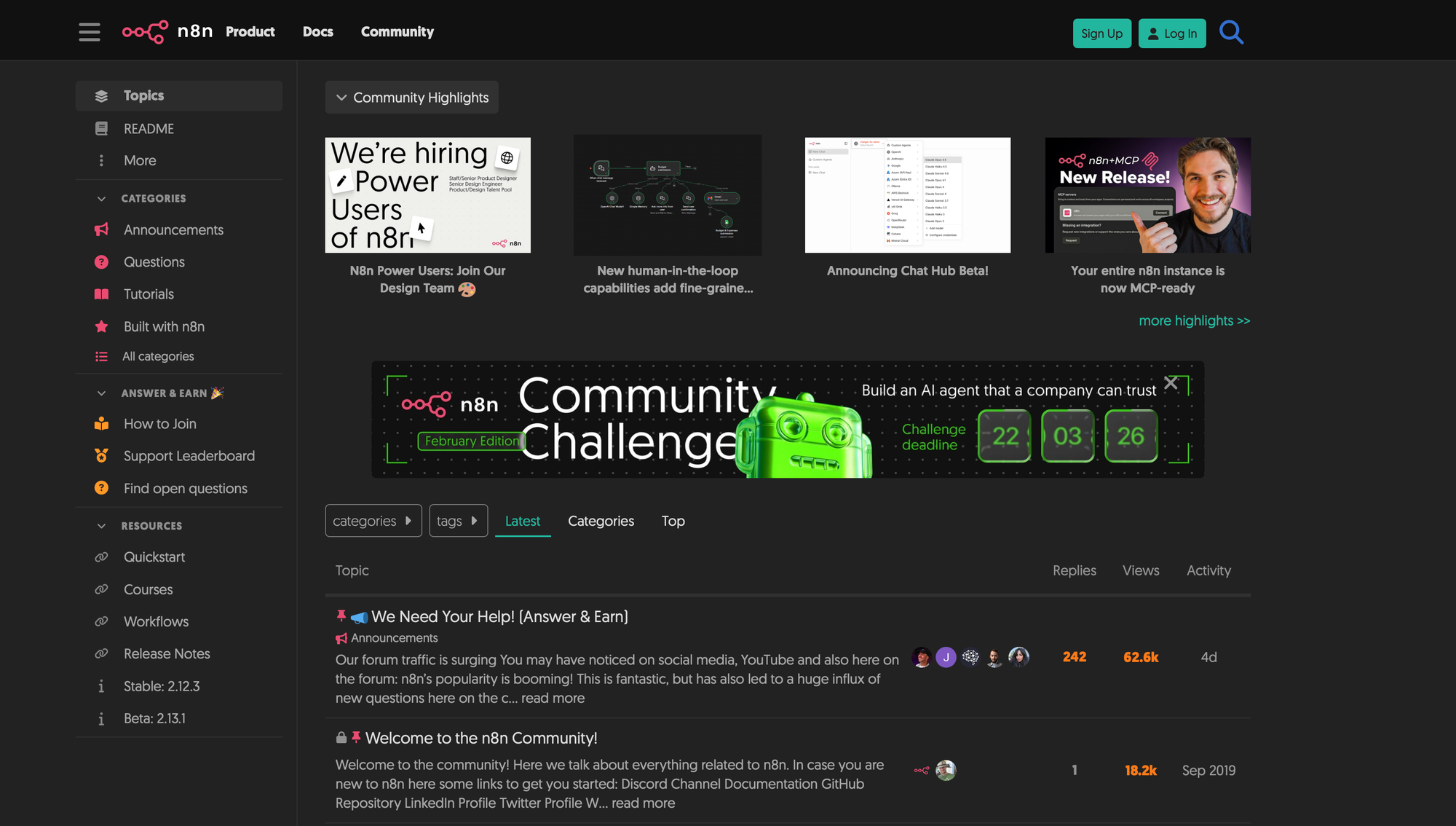Image resolution: width=1456 pixels, height=826 pixels.
Task: Click the search magnifier icon
Action: tap(1231, 32)
